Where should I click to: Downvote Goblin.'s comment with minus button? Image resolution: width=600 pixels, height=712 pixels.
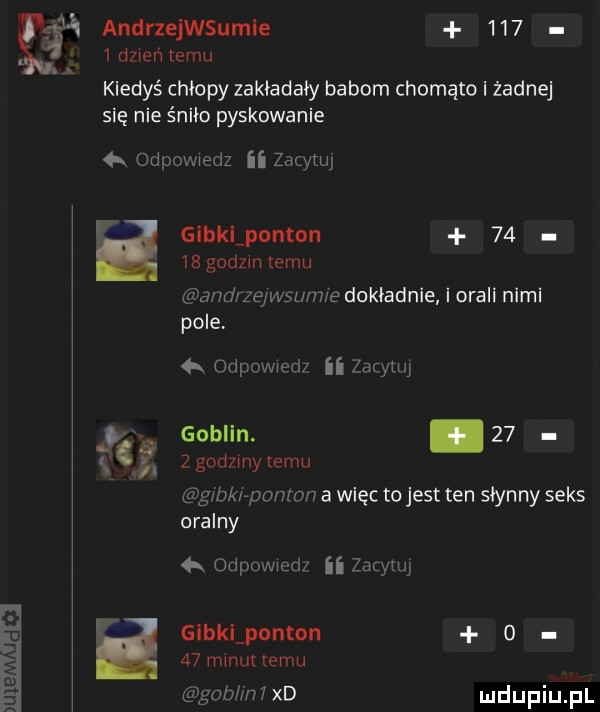click(x=549, y=436)
